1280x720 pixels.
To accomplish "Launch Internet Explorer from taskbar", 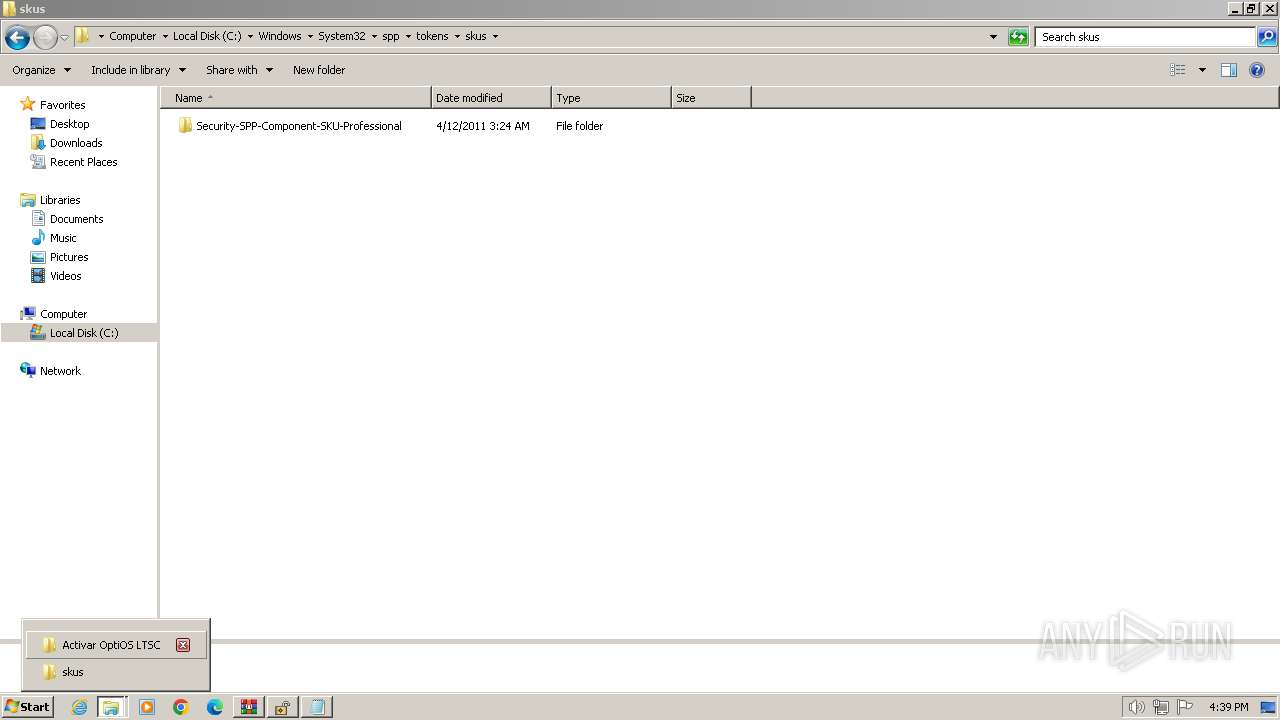I will [79, 707].
